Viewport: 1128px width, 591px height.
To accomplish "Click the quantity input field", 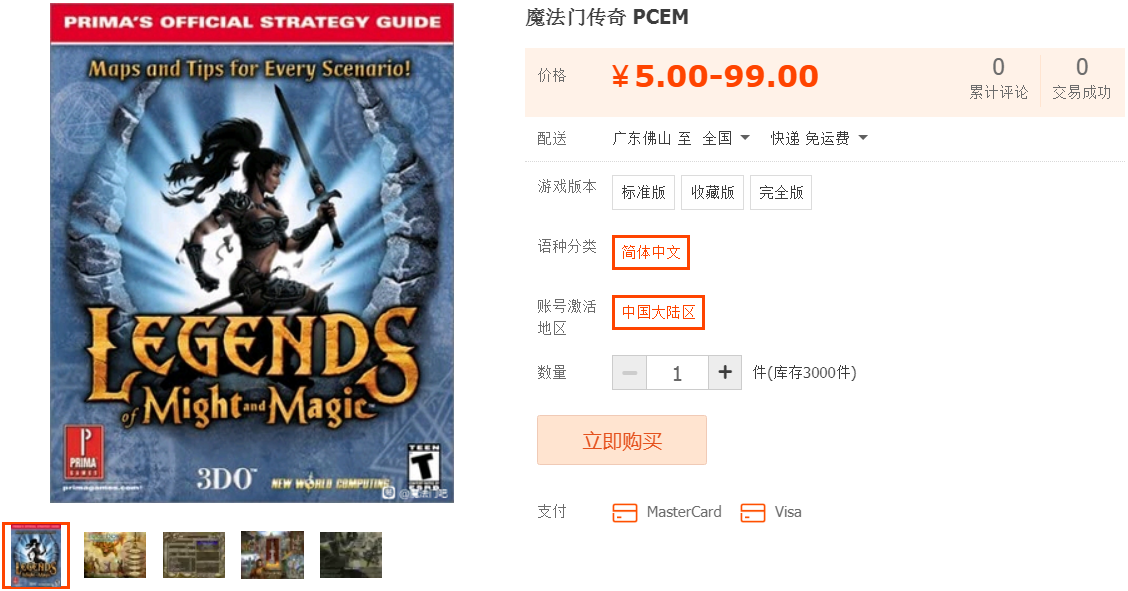I will coord(678,372).
